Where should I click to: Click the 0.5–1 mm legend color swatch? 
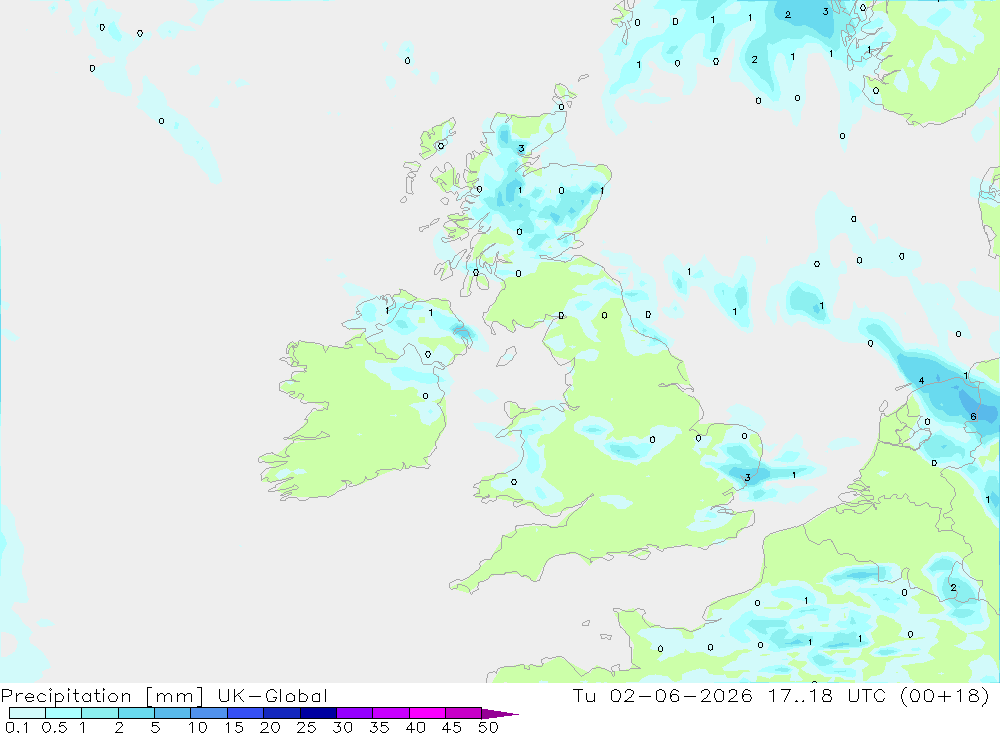point(63,713)
